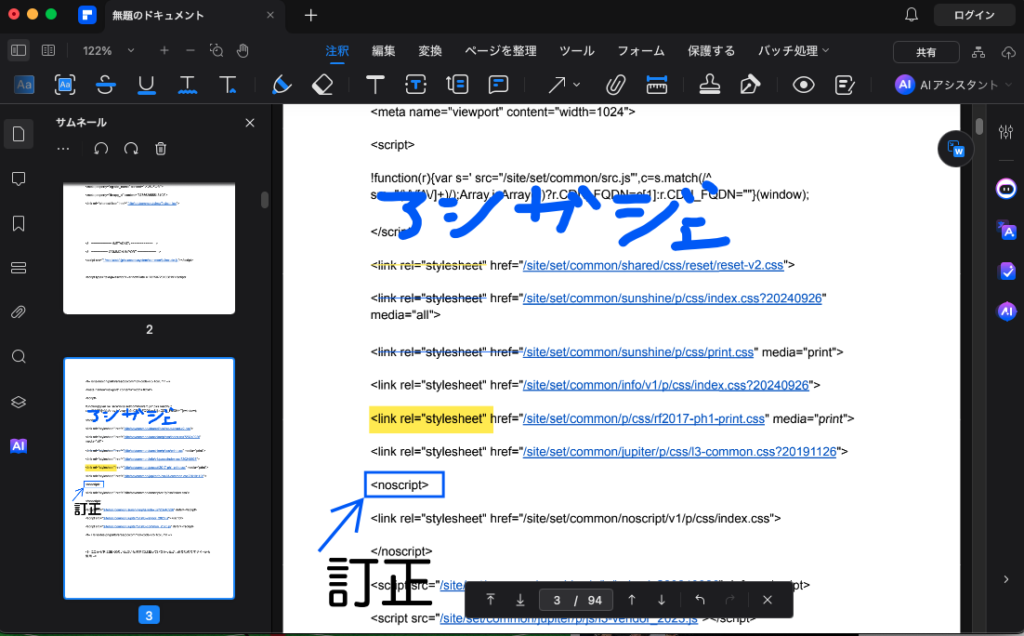Activate the pencil drawing tool

(281, 85)
